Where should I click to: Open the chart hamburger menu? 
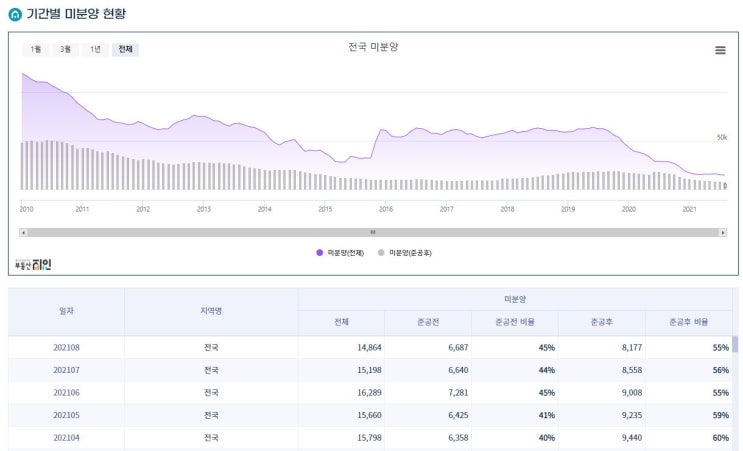[720, 50]
